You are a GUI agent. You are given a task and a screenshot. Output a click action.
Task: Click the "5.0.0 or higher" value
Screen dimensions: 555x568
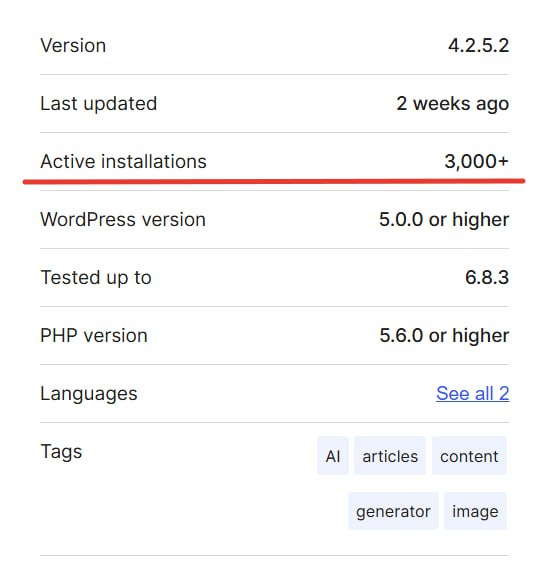pyautogui.click(x=444, y=220)
